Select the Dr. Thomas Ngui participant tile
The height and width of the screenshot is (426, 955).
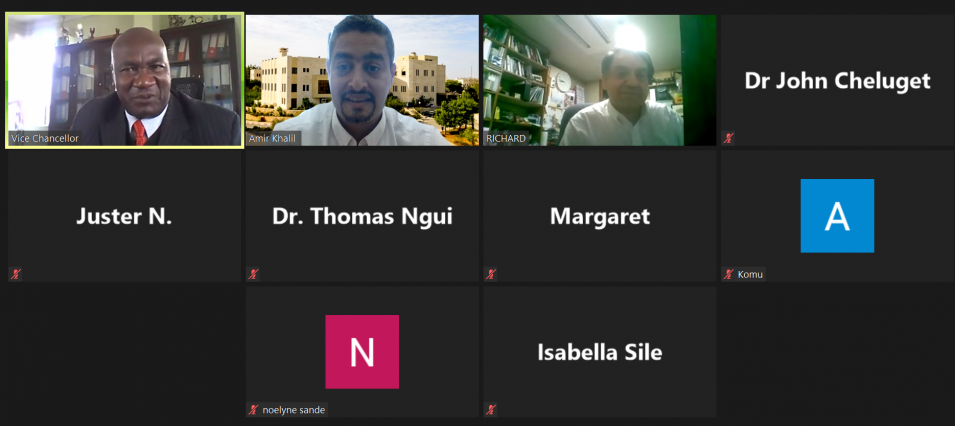(x=362, y=216)
